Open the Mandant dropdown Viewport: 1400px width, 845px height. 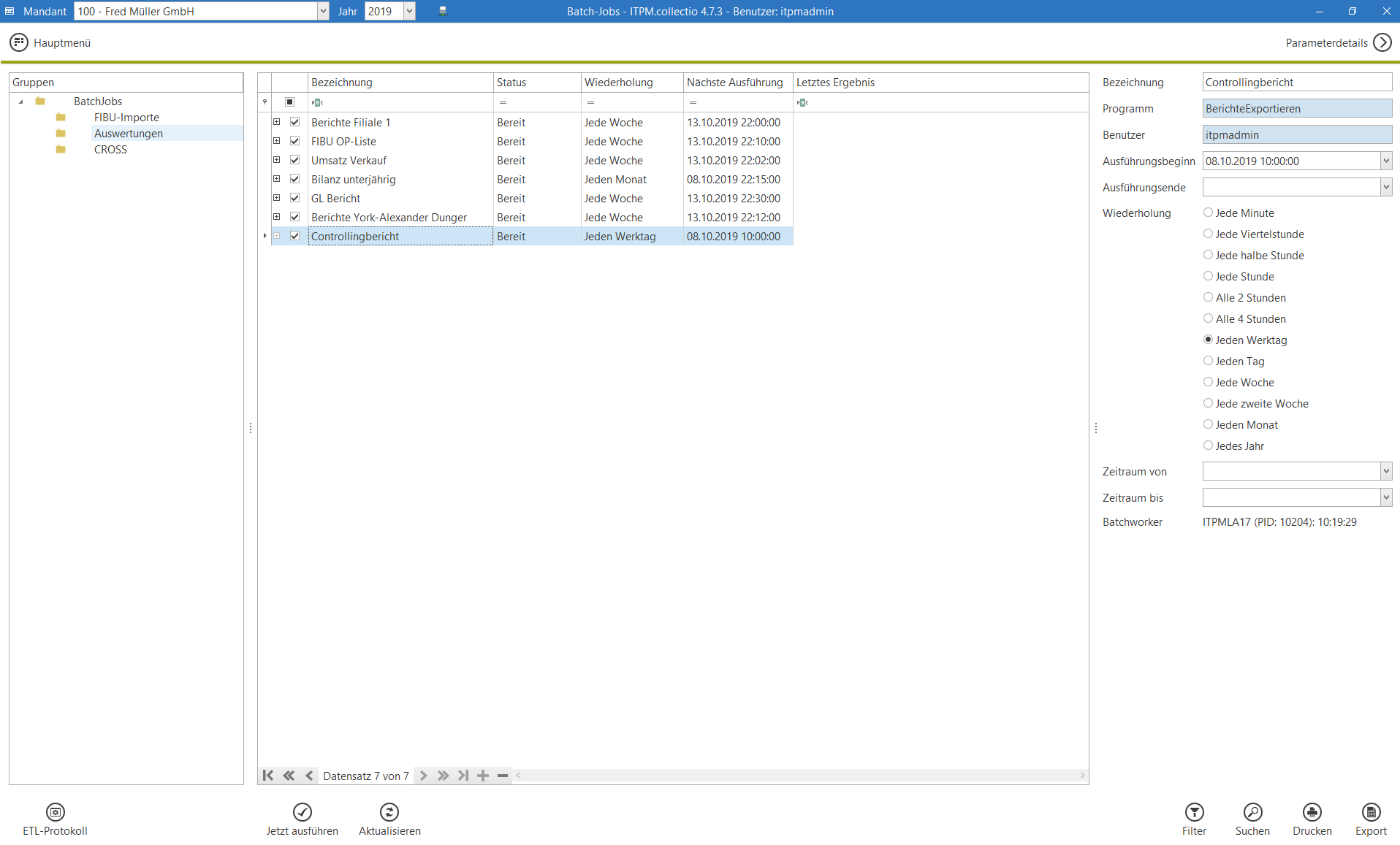tap(324, 11)
